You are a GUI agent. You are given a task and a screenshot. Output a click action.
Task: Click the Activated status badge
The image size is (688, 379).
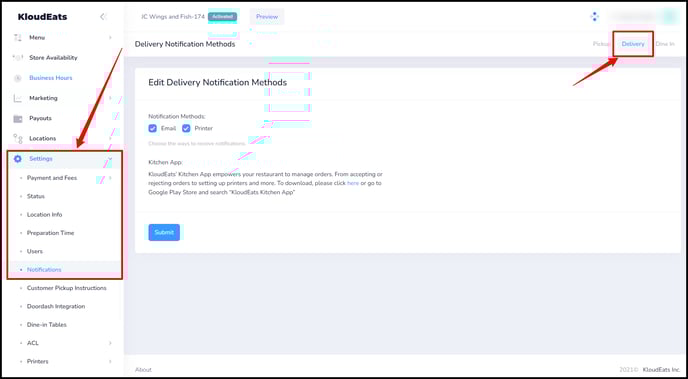tap(222, 17)
